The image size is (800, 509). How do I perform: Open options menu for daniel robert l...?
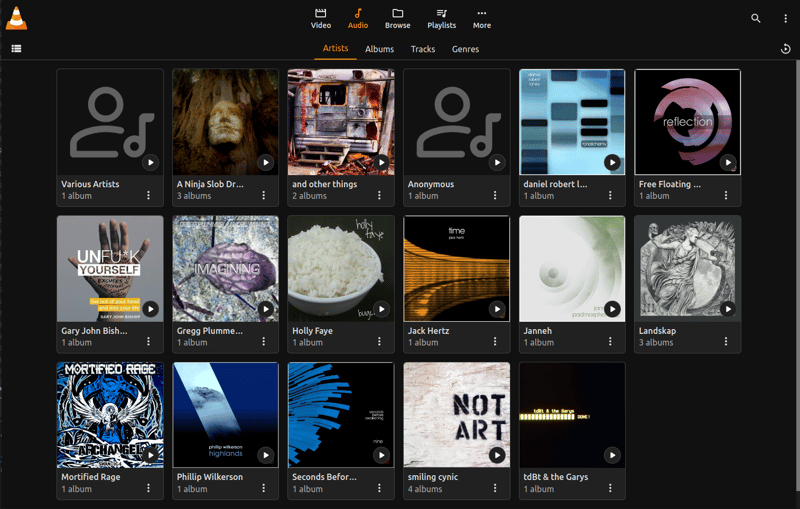pos(610,195)
